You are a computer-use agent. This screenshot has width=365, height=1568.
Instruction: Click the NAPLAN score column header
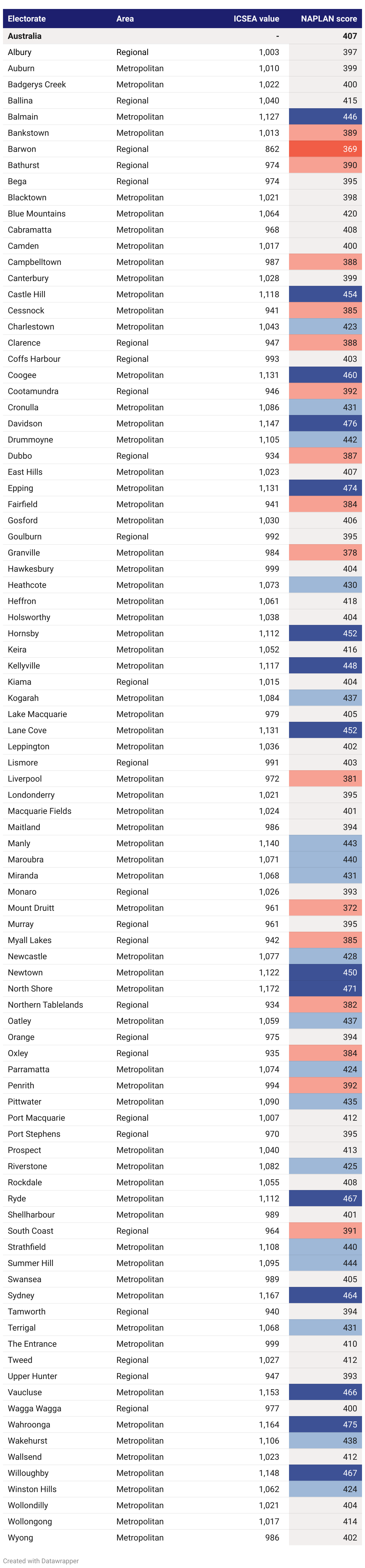(328, 19)
